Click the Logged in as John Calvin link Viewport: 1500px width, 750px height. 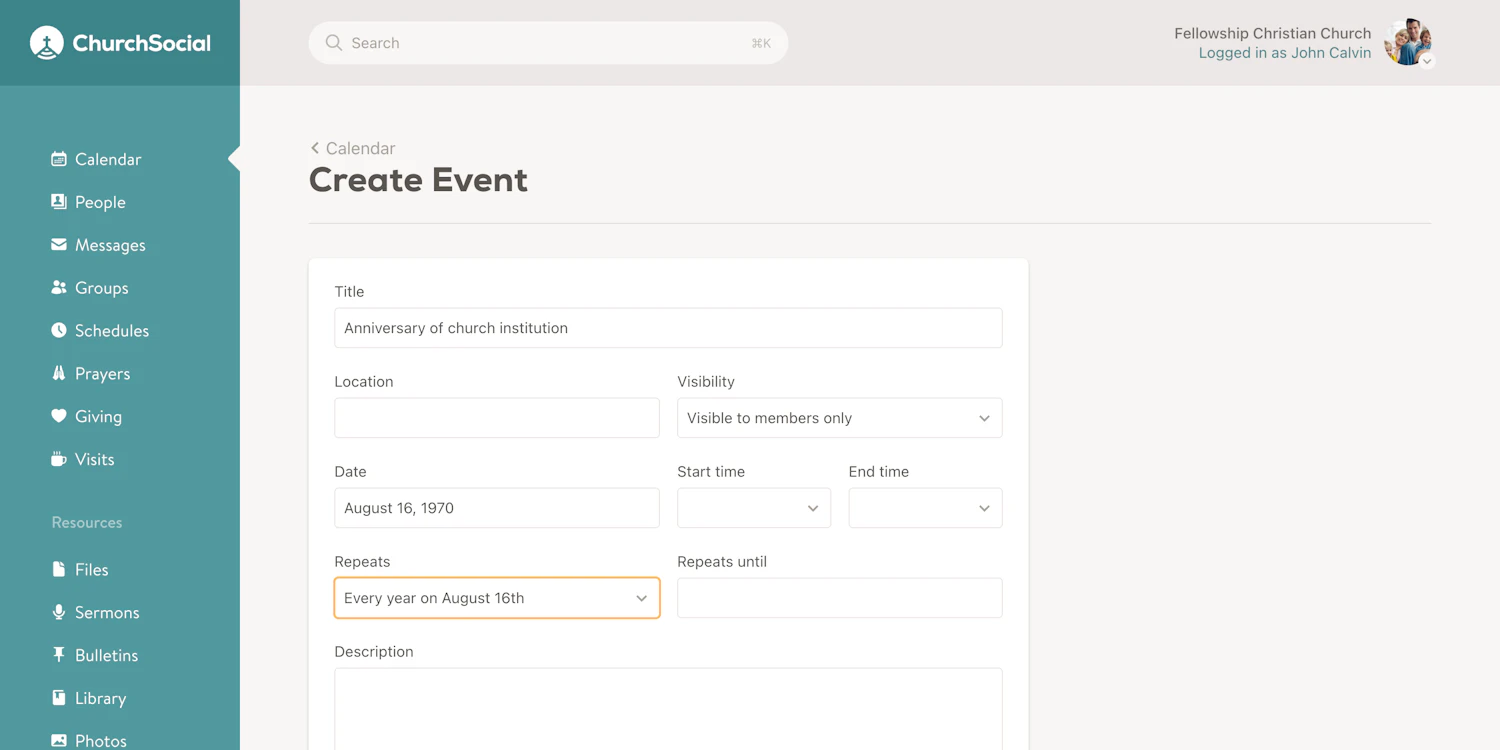point(1283,52)
